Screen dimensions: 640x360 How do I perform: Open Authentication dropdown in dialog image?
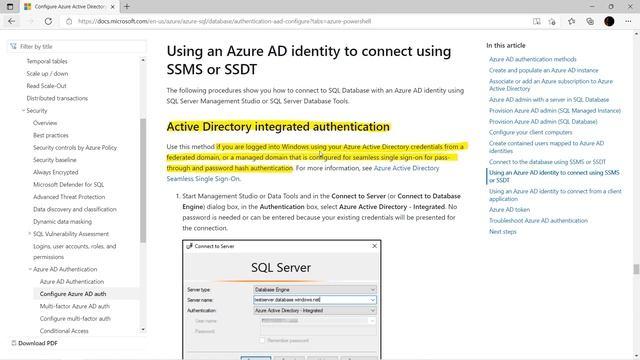tap(372, 311)
